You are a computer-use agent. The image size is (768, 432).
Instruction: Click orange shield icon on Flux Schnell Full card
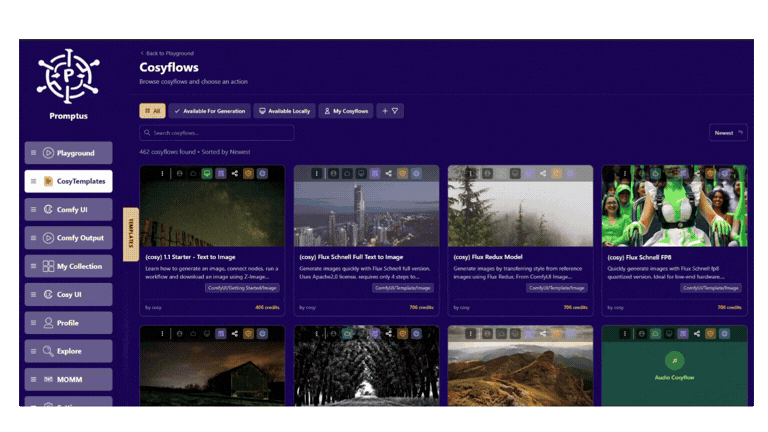402,173
